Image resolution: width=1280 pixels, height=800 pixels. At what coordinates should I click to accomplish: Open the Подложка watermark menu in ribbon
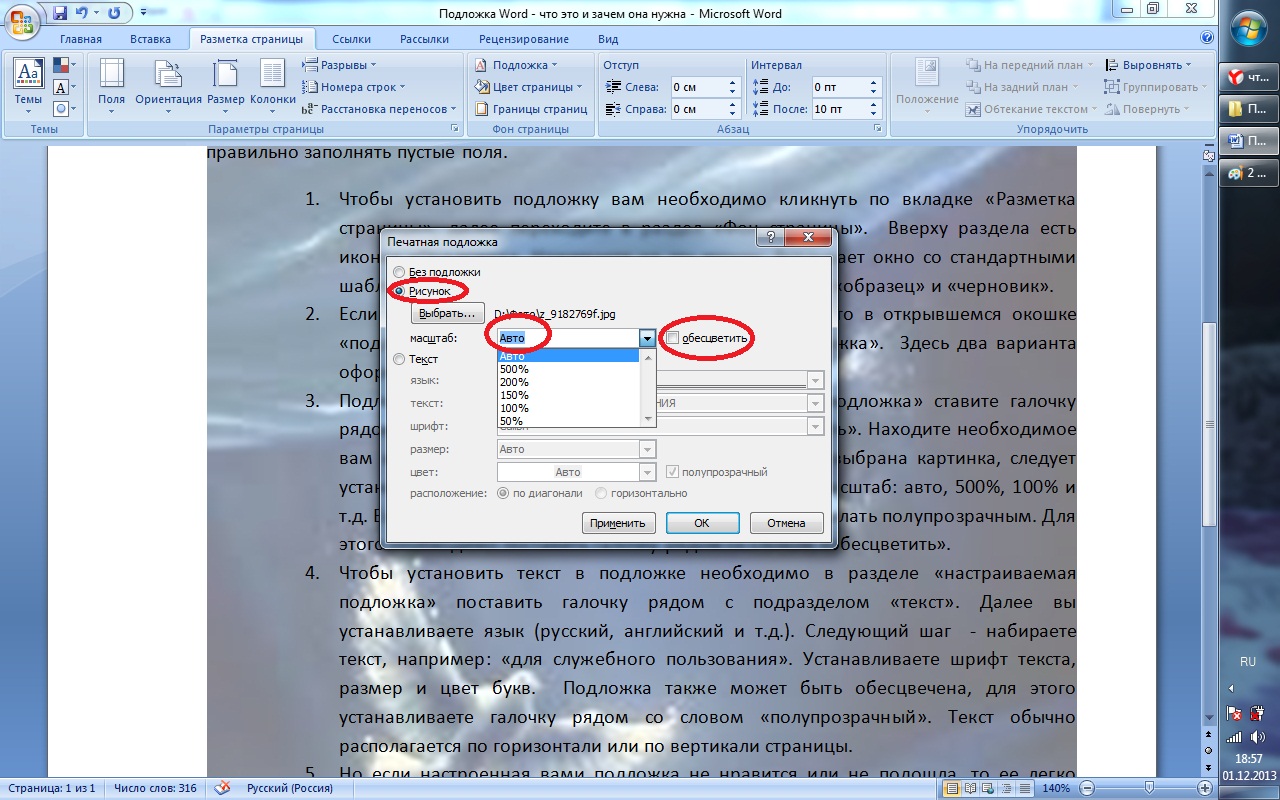pyautogui.click(x=517, y=65)
